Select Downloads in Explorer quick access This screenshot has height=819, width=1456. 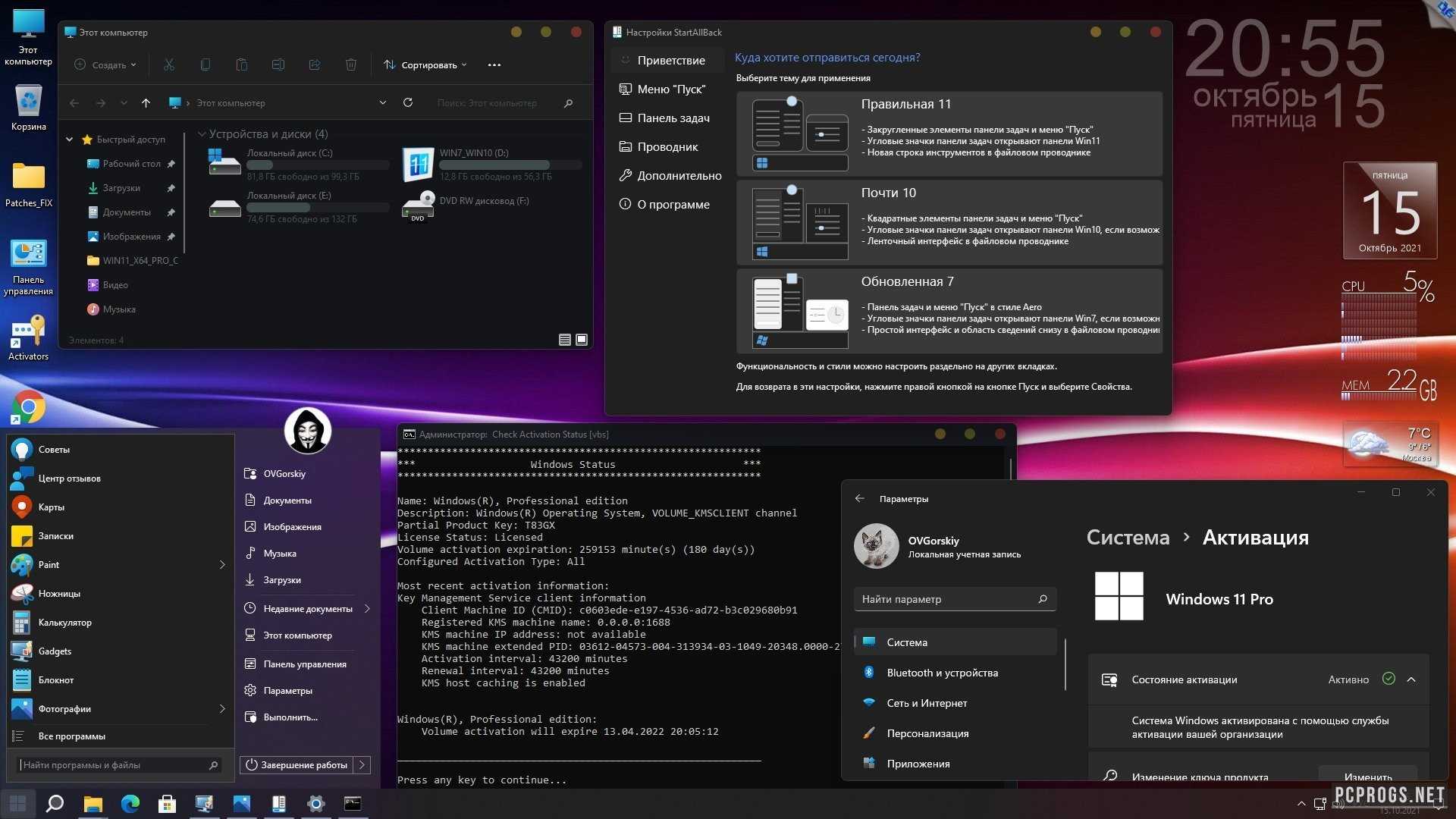coord(121,188)
